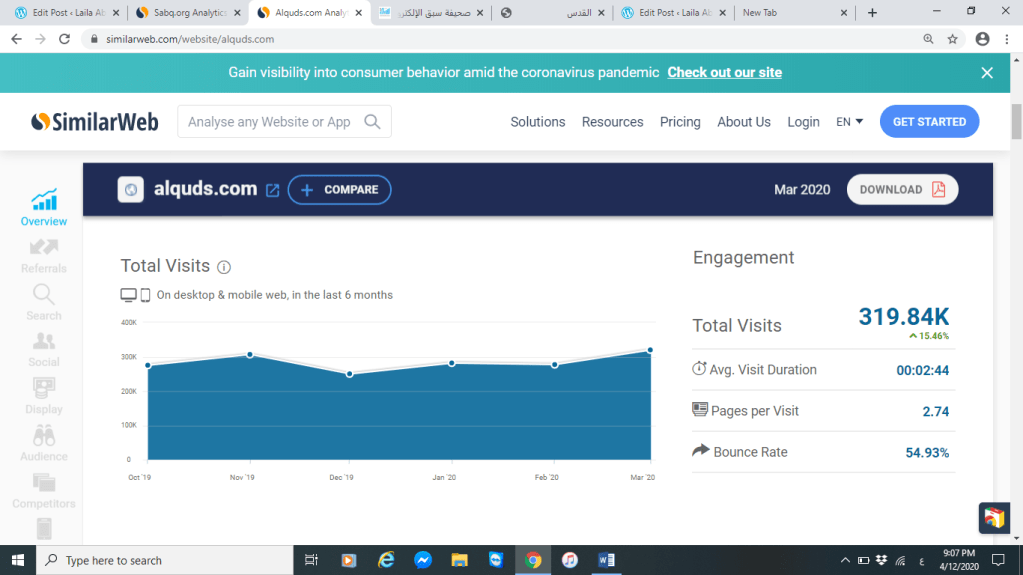Go to the Audience binoculars icon

tap(44, 436)
